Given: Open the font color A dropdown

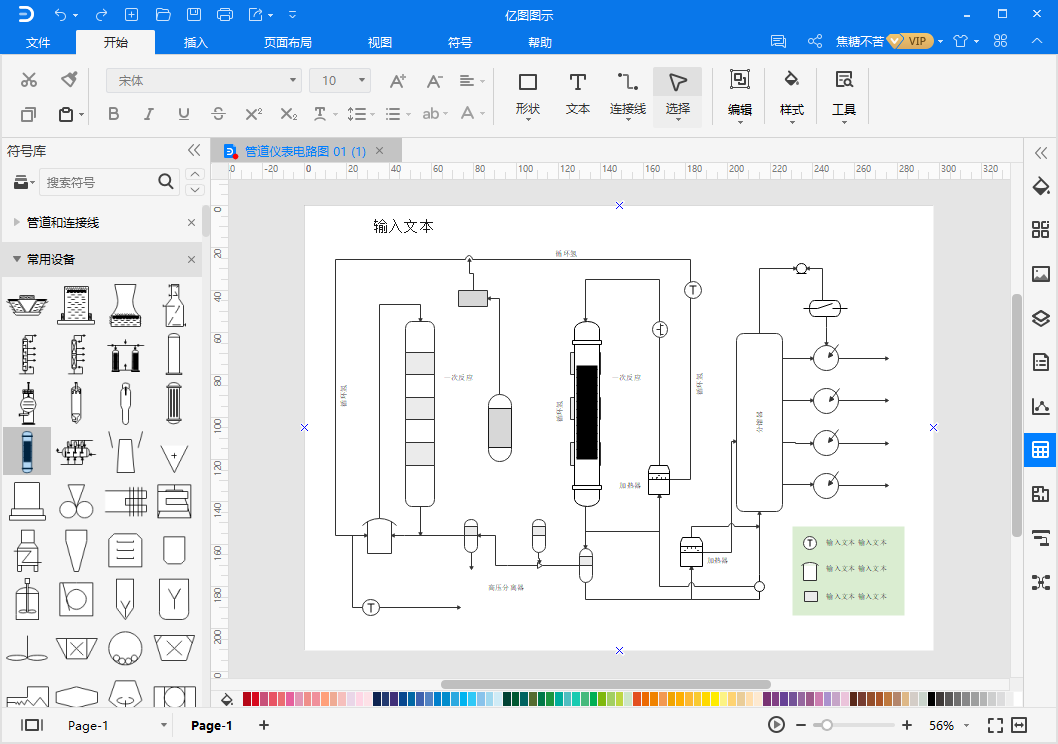Looking at the screenshot, I should coord(472,114).
